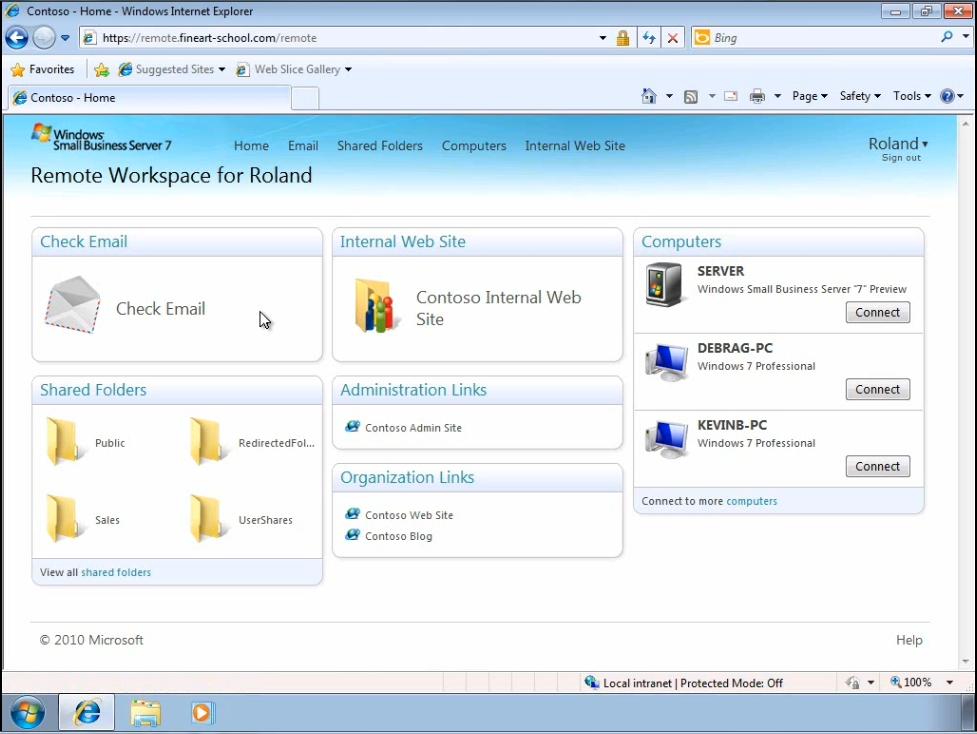Expand the Suggested Sites dropdown

point(222,69)
